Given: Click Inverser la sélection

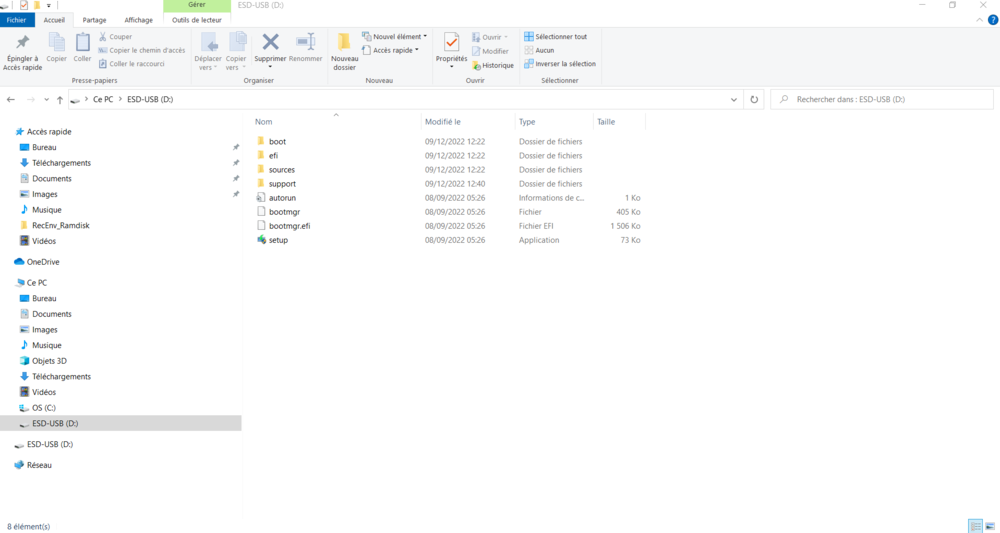Looking at the screenshot, I should pyautogui.click(x=560, y=64).
